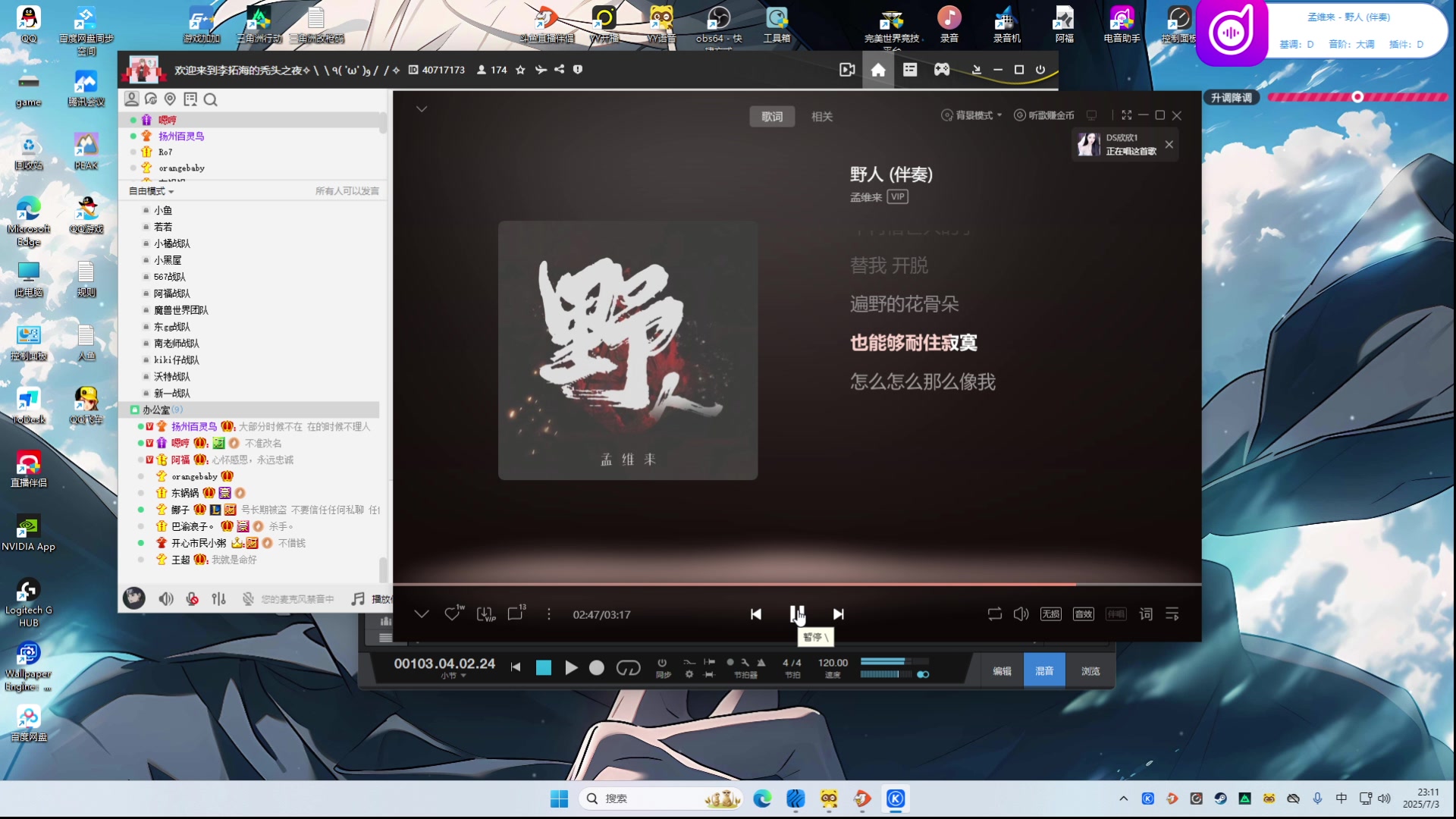Open the 小节 time format dropdown
Image resolution: width=1456 pixels, height=819 pixels.
[453, 676]
